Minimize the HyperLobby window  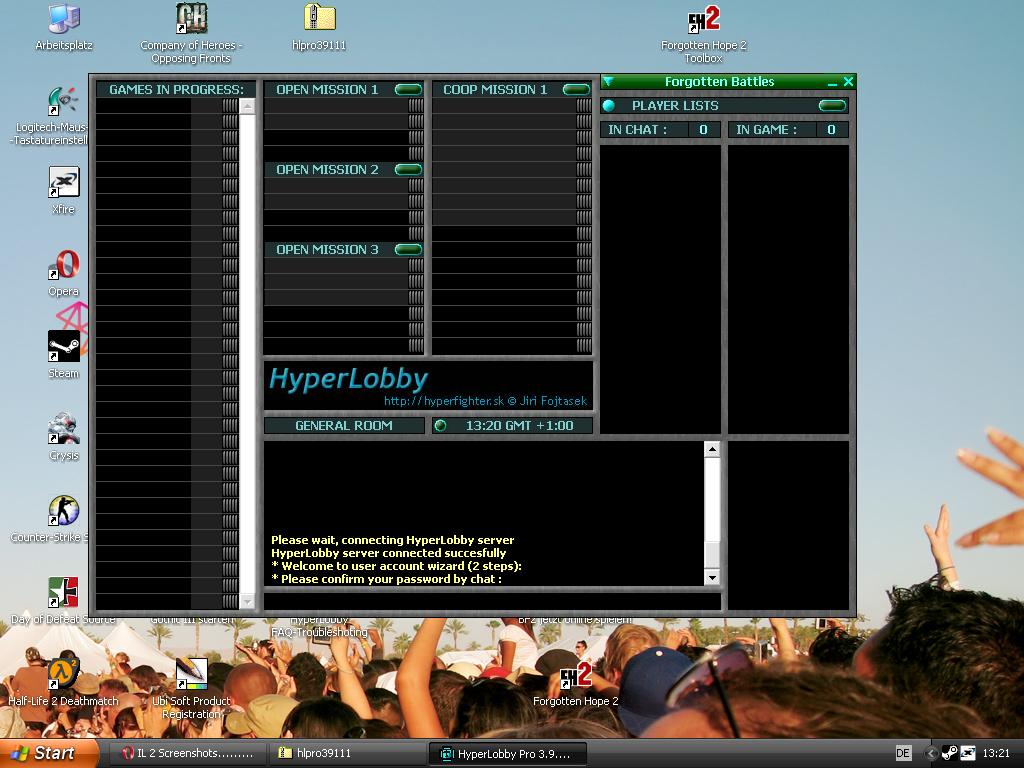[x=832, y=82]
